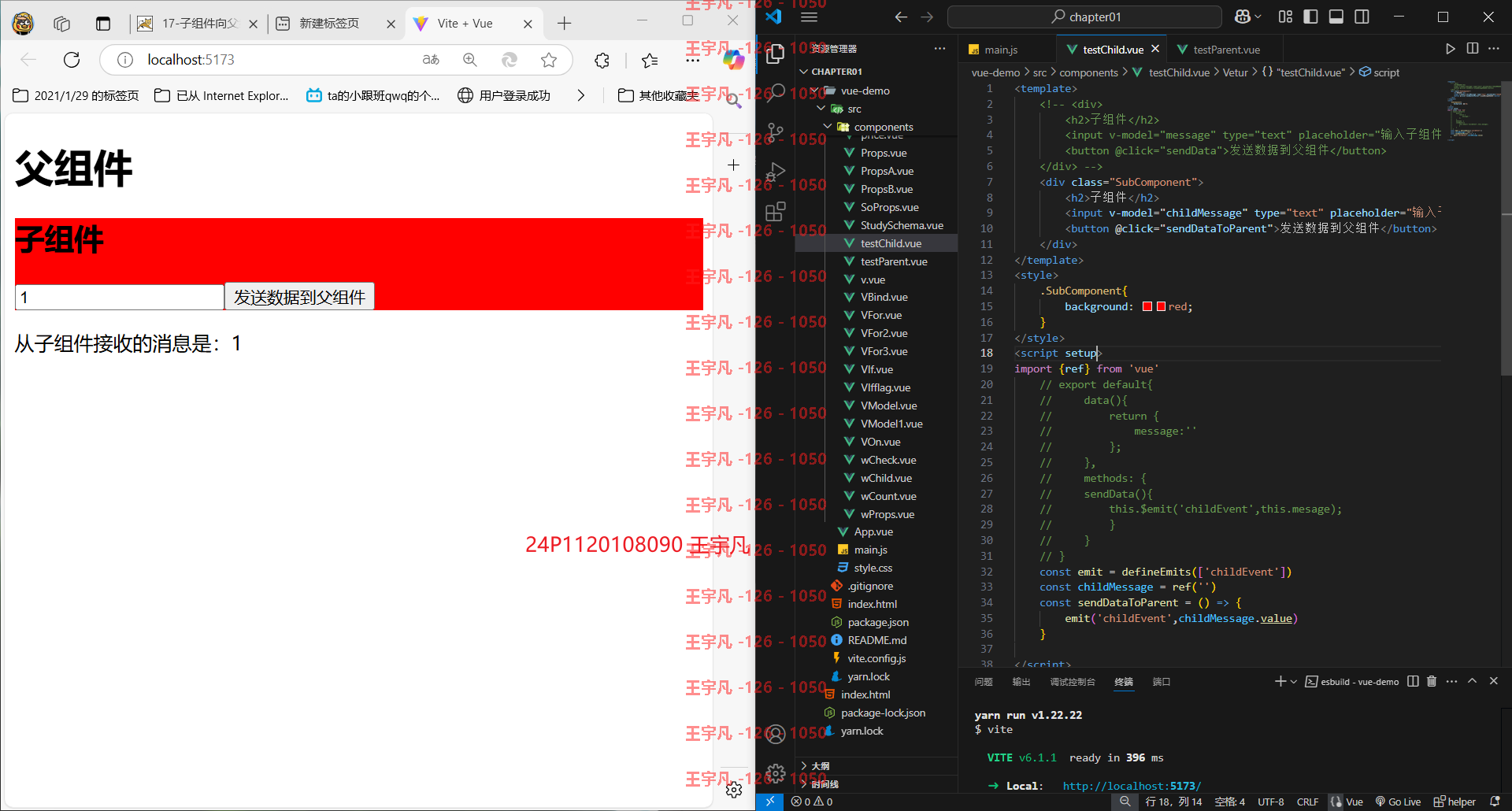
Task: Open the browser favorites list icon
Action: [x=650, y=60]
